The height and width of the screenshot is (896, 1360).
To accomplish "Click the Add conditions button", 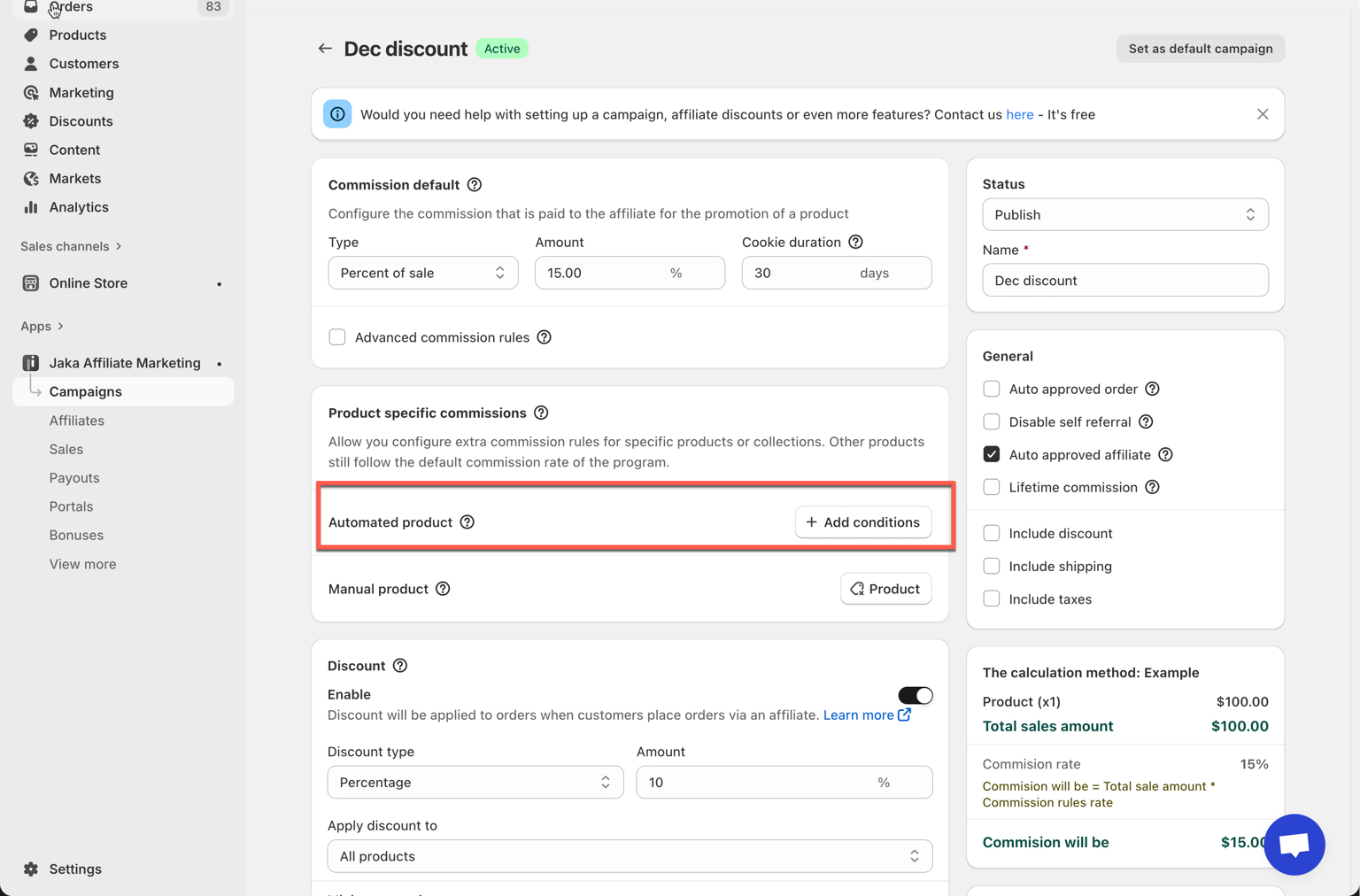I will click(x=862, y=522).
